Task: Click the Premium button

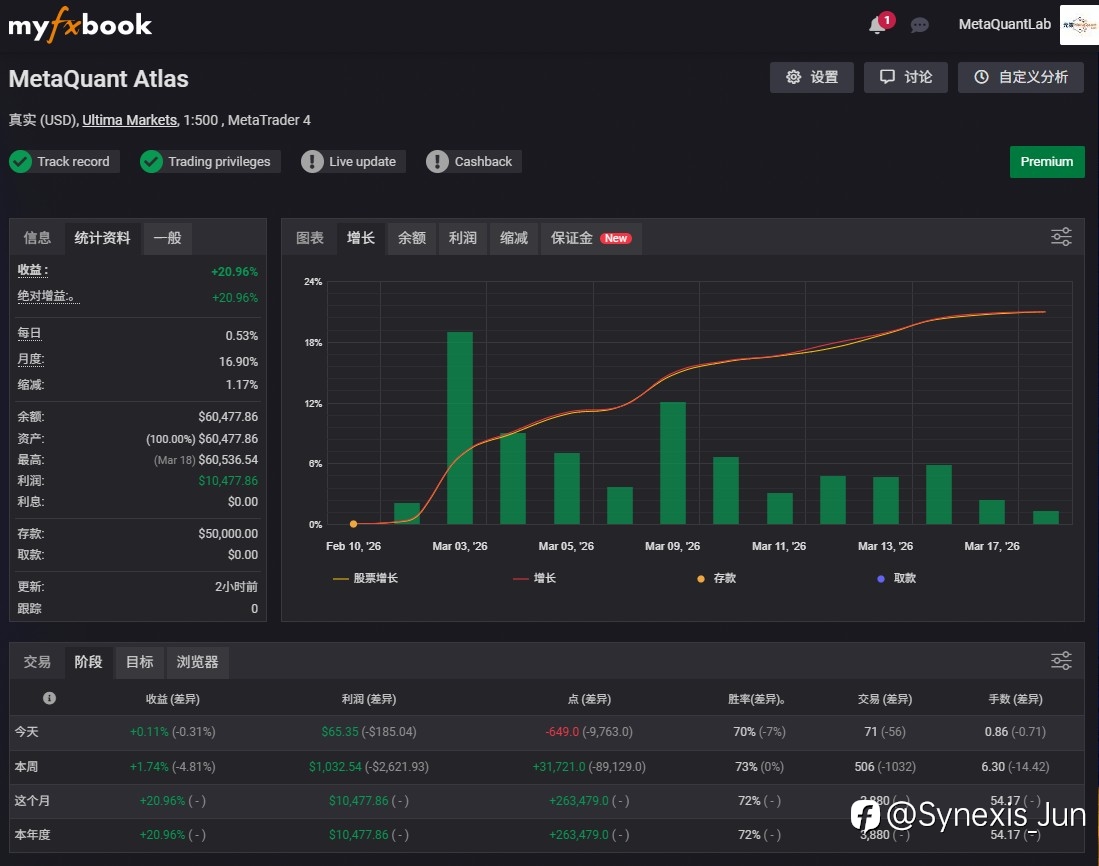Action: tap(1047, 162)
